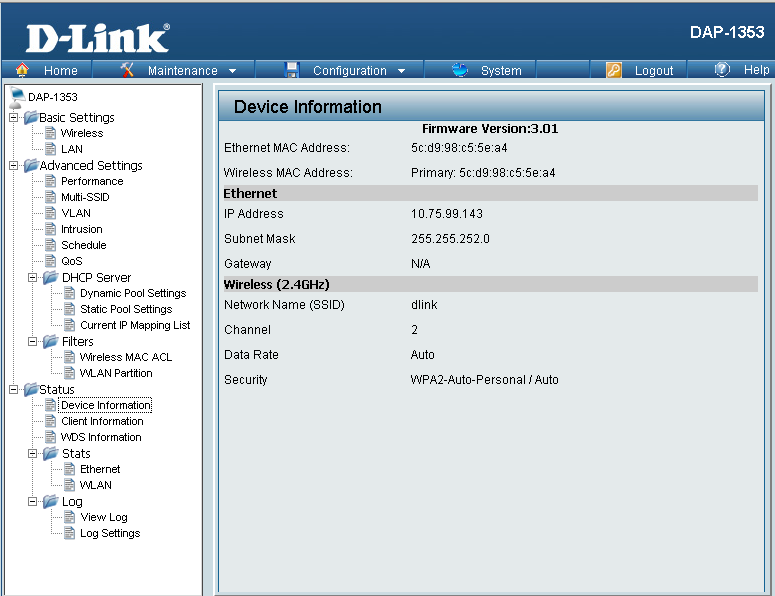775x596 pixels.
Task: Go to the Home menu
Action: pos(60,71)
